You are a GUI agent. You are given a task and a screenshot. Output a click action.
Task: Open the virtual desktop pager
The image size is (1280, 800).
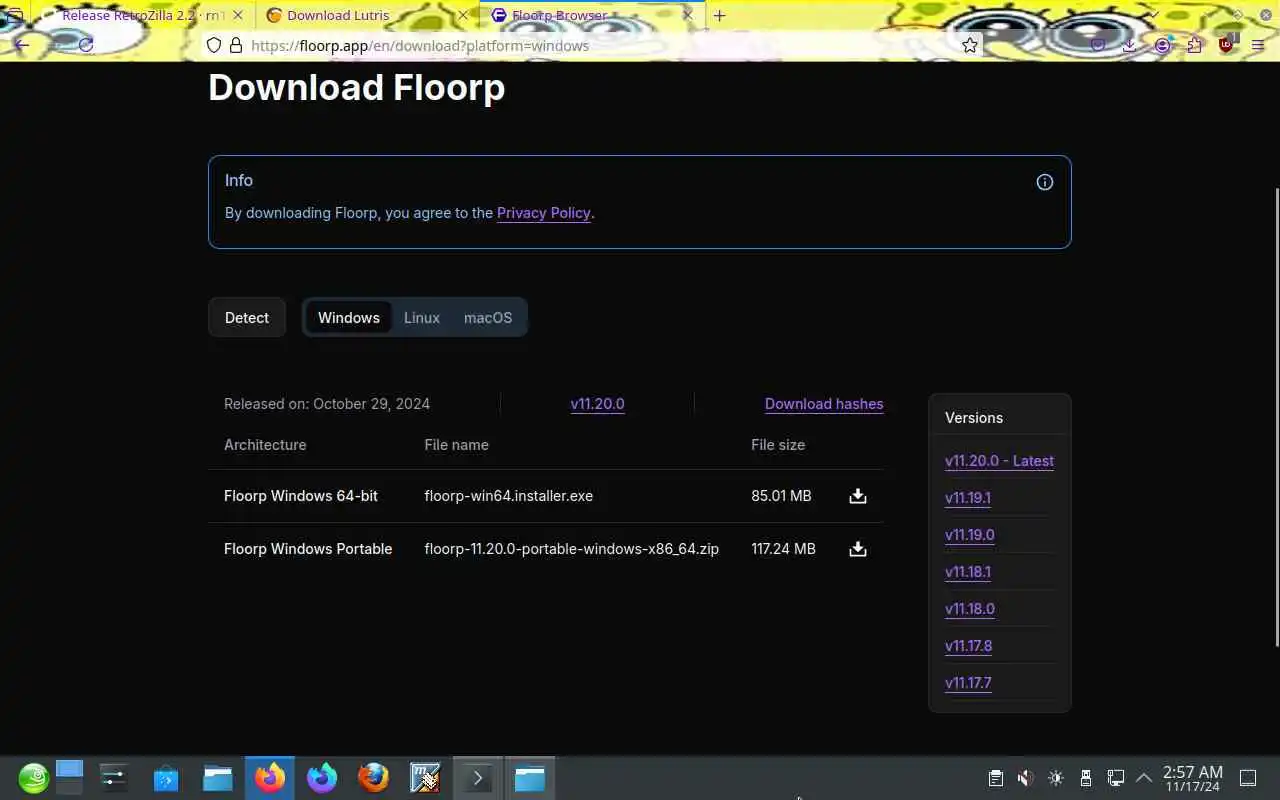click(x=69, y=778)
